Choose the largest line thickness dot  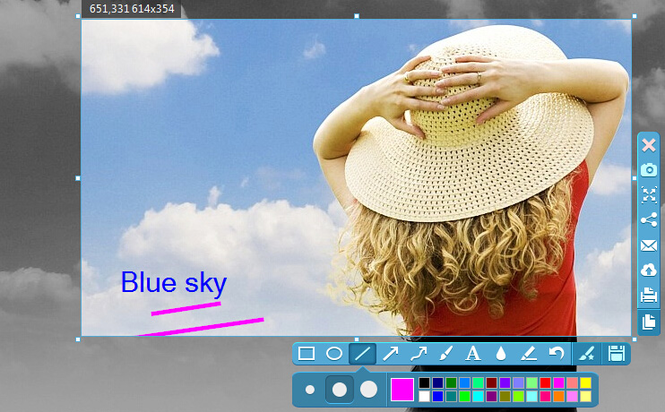tap(369, 390)
